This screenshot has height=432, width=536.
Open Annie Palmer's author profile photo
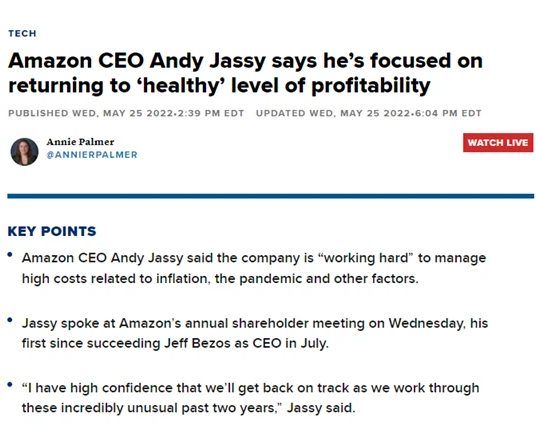point(24,152)
